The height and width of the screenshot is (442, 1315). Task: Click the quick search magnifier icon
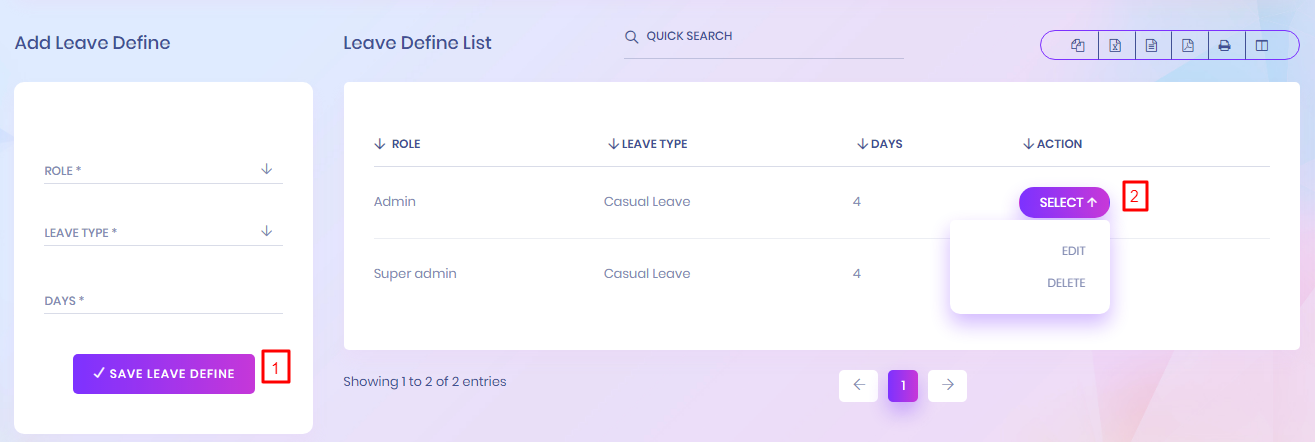coord(631,37)
